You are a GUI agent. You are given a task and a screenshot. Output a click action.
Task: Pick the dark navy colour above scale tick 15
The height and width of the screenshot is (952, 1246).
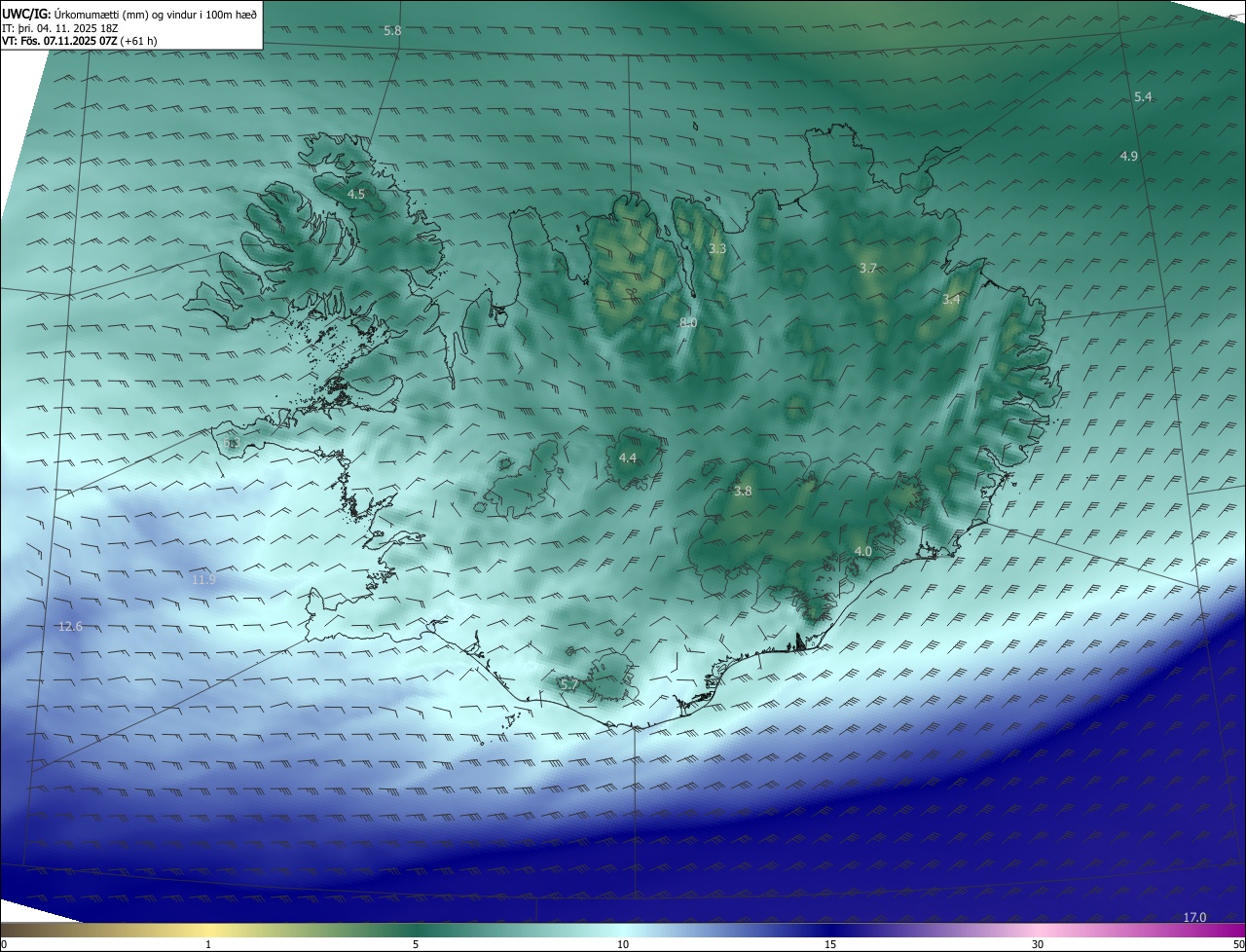click(830, 930)
